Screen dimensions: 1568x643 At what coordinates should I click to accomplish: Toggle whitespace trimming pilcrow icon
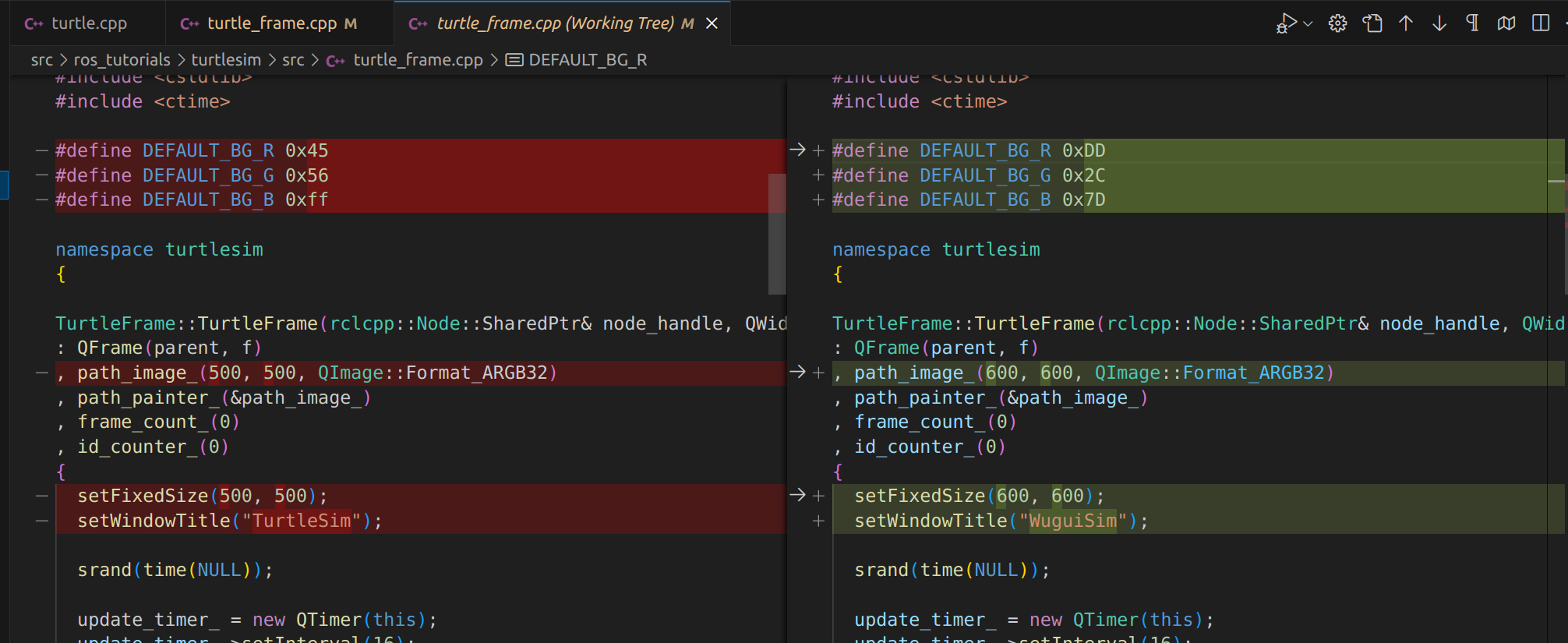[1473, 23]
